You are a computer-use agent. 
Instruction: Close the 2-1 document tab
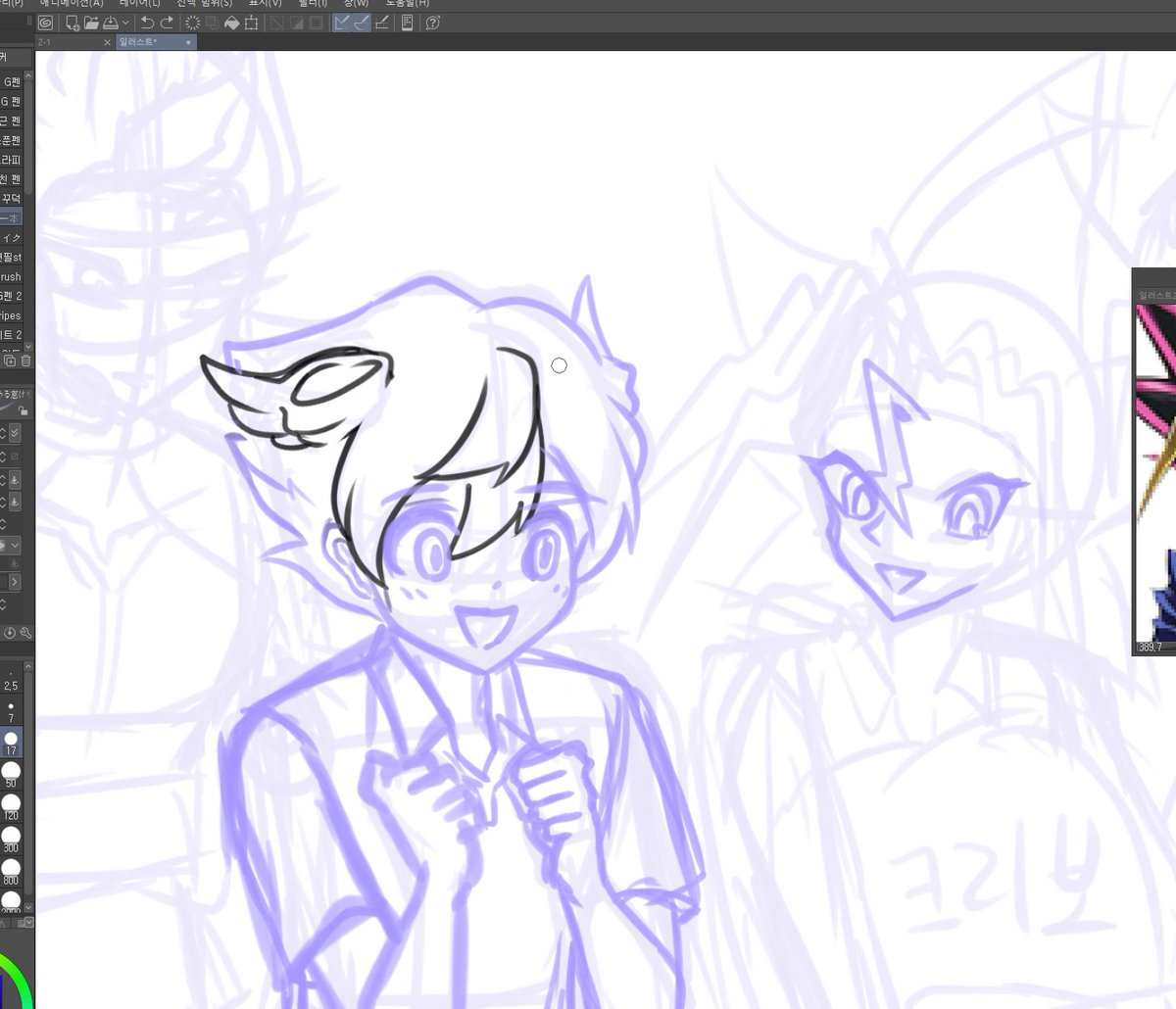(x=108, y=42)
